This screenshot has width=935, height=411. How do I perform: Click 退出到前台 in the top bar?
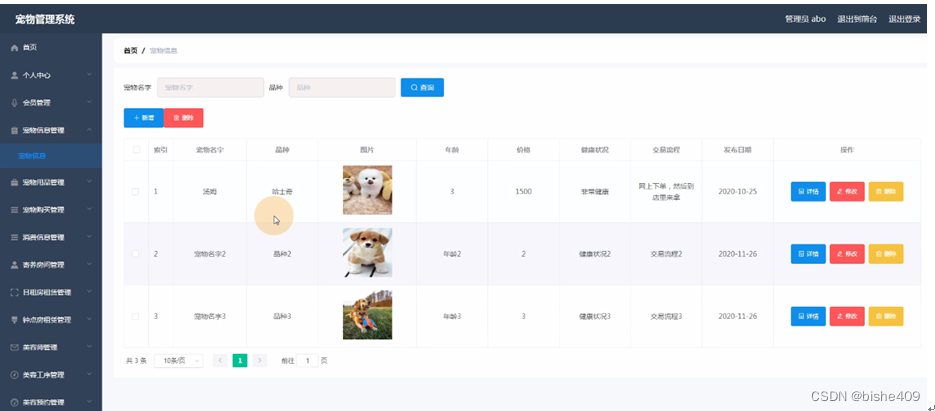click(x=857, y=19)
